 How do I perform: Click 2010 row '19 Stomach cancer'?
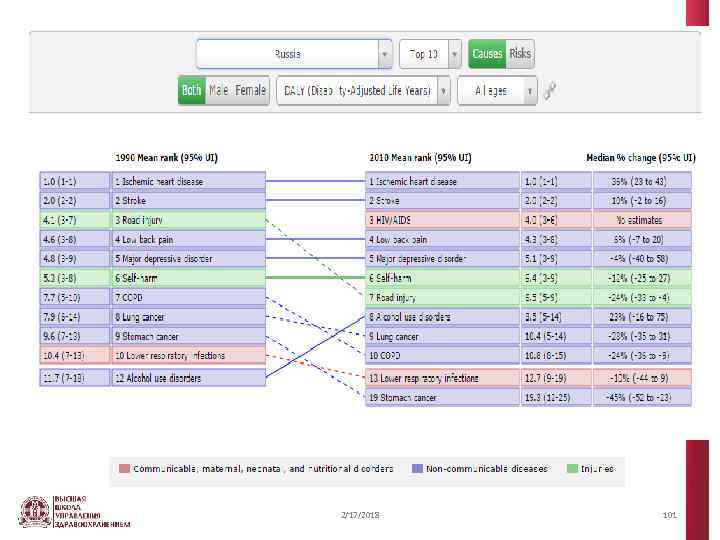[x=443, y=397]
